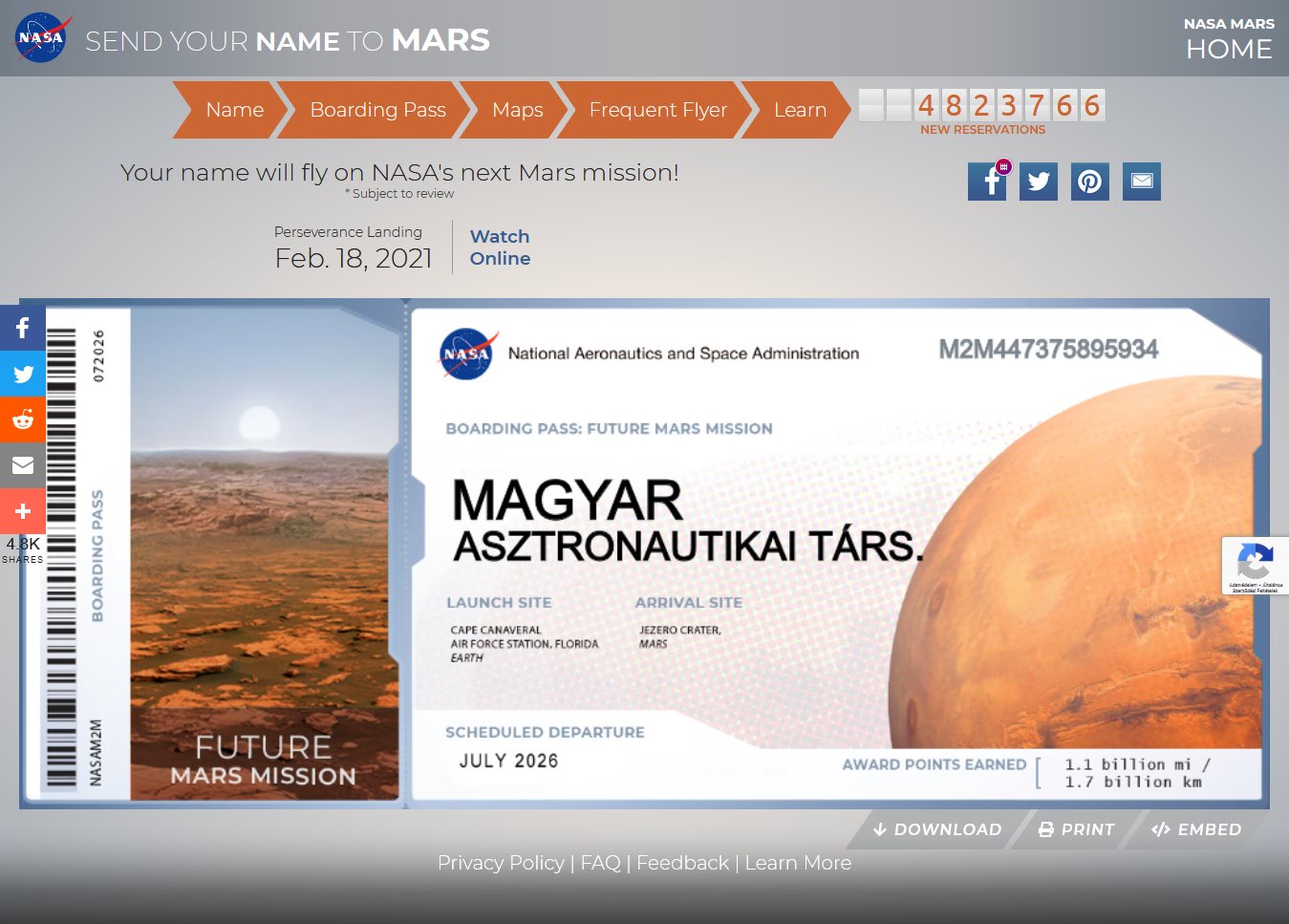Click the Learn More footer link
Image resolution: width=1289 pixels, height=924 pixels.
pyautogui.click(x=798, y=863)
